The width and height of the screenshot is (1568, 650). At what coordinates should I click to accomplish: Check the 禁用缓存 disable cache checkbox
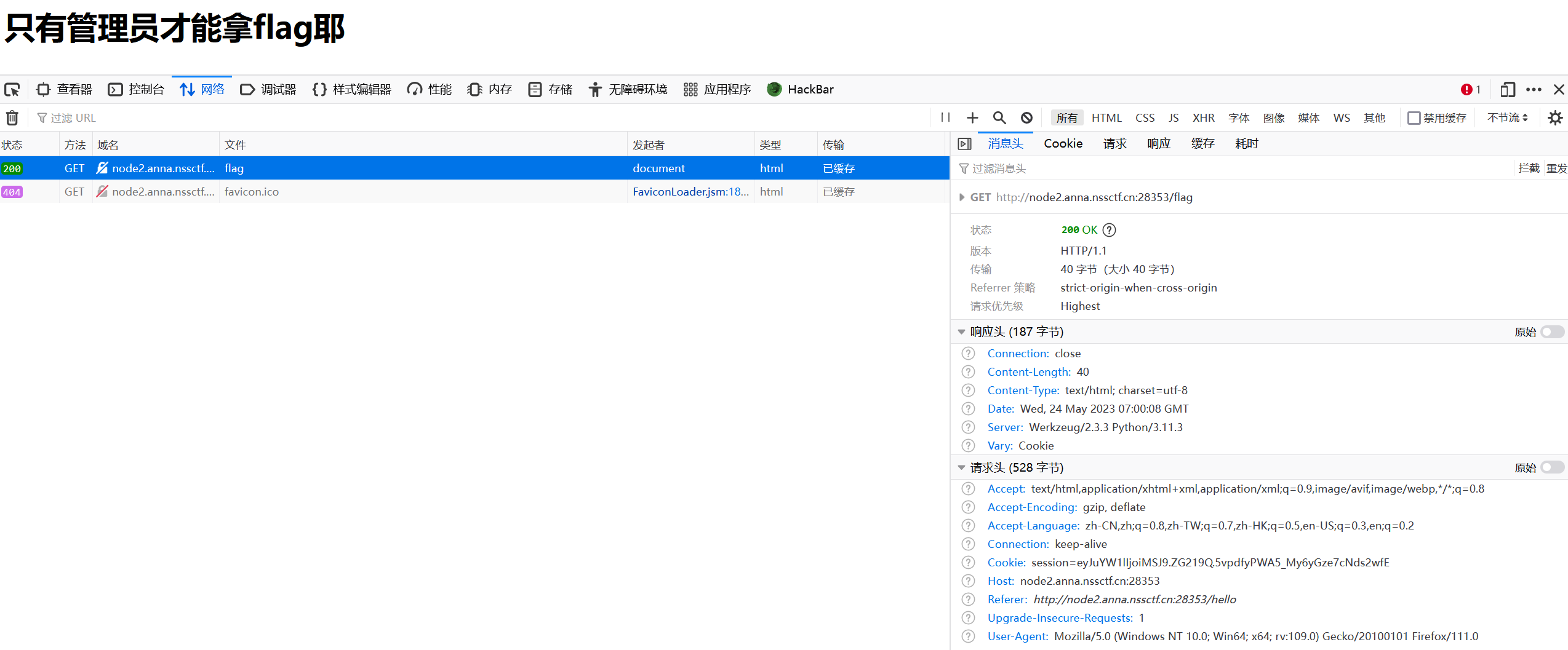[x=1414, y=117]
